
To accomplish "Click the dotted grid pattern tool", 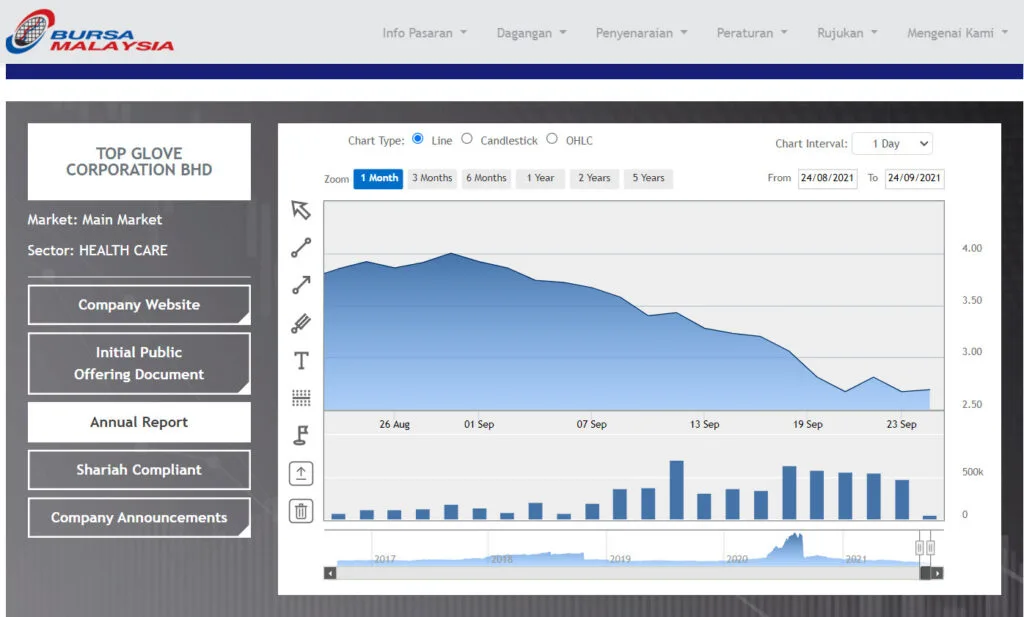I will click(x=301, y=398).
